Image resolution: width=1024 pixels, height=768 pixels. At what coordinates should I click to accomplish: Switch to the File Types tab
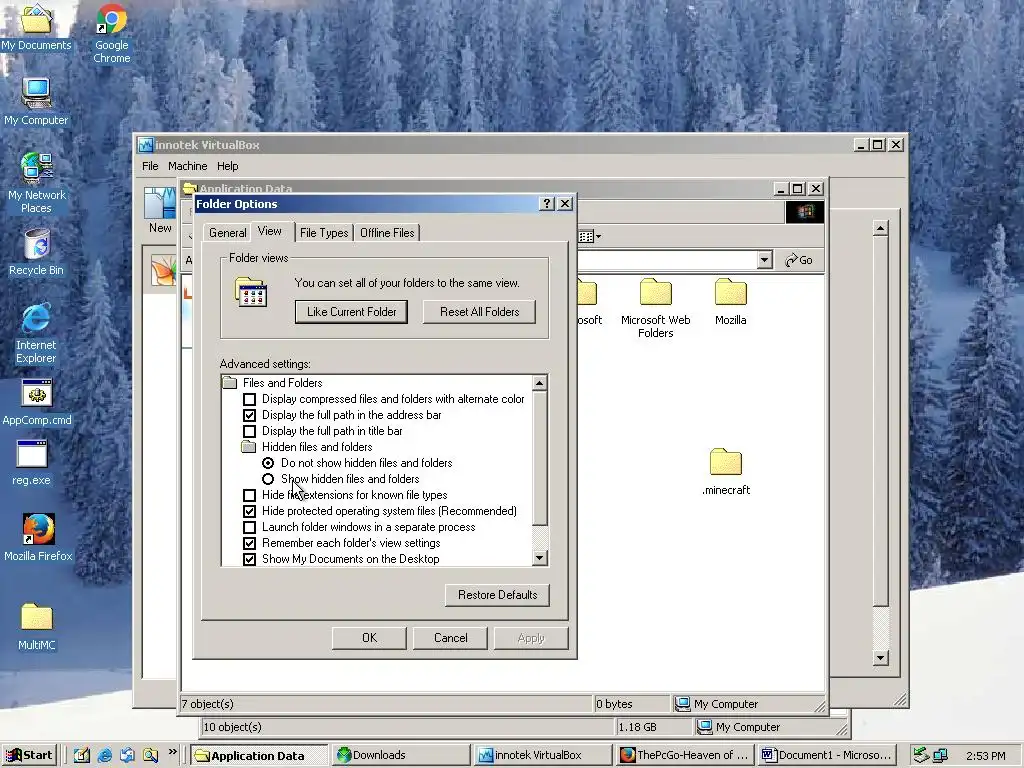pyautogui.click(x=324, y=233)
